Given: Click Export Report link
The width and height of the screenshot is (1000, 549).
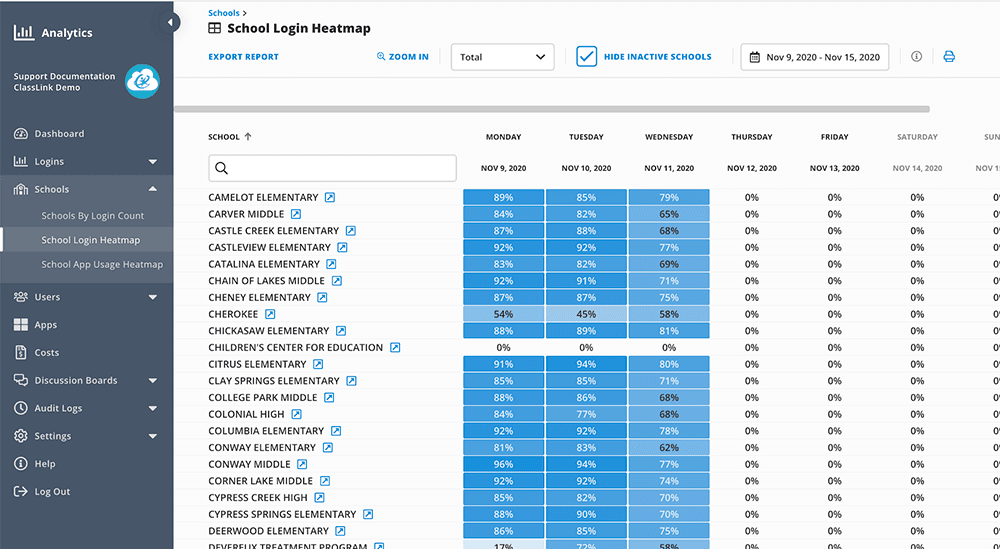Looking at the screenshot, I should point(244,57).
